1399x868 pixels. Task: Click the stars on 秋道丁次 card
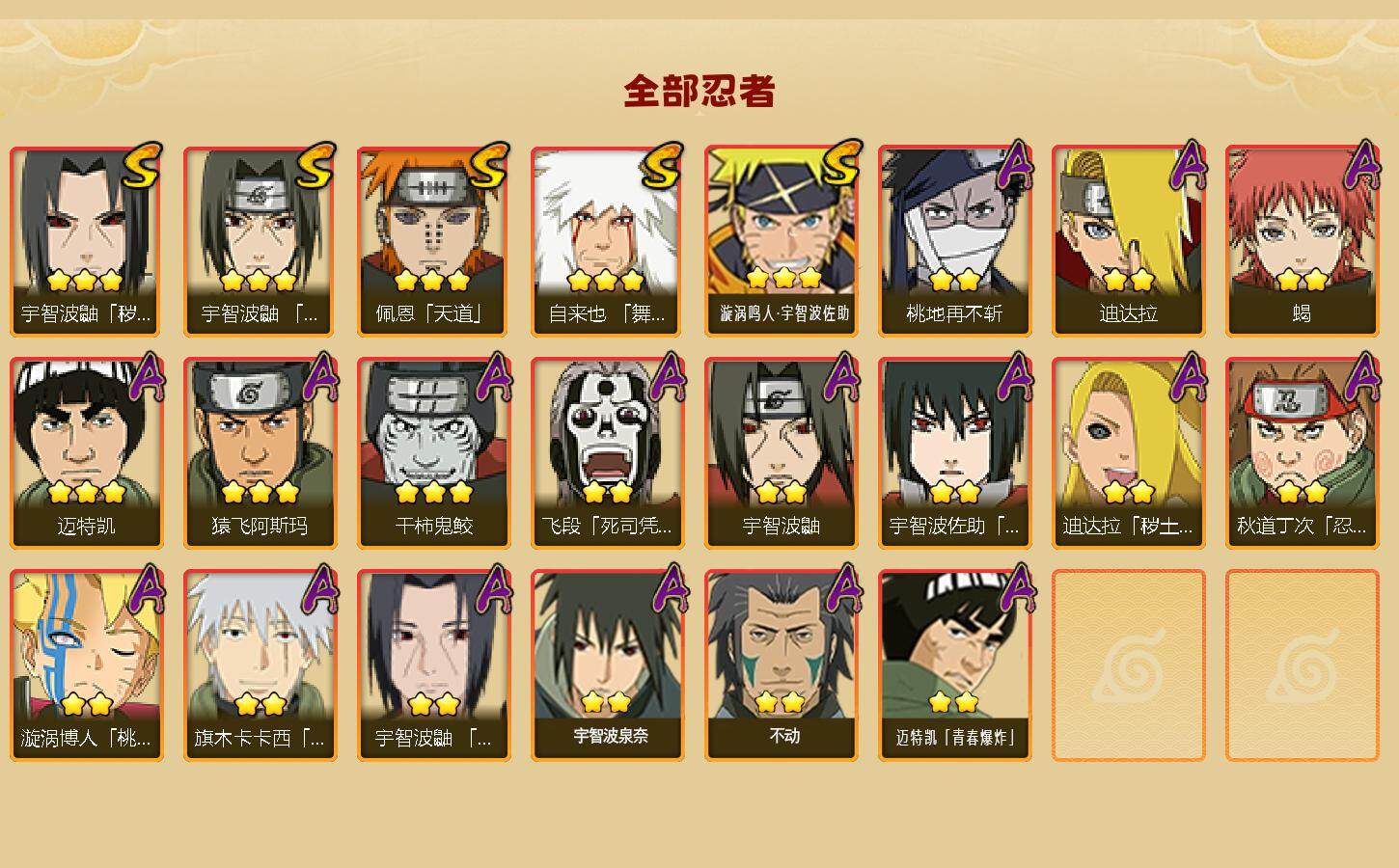point(1302,492)
